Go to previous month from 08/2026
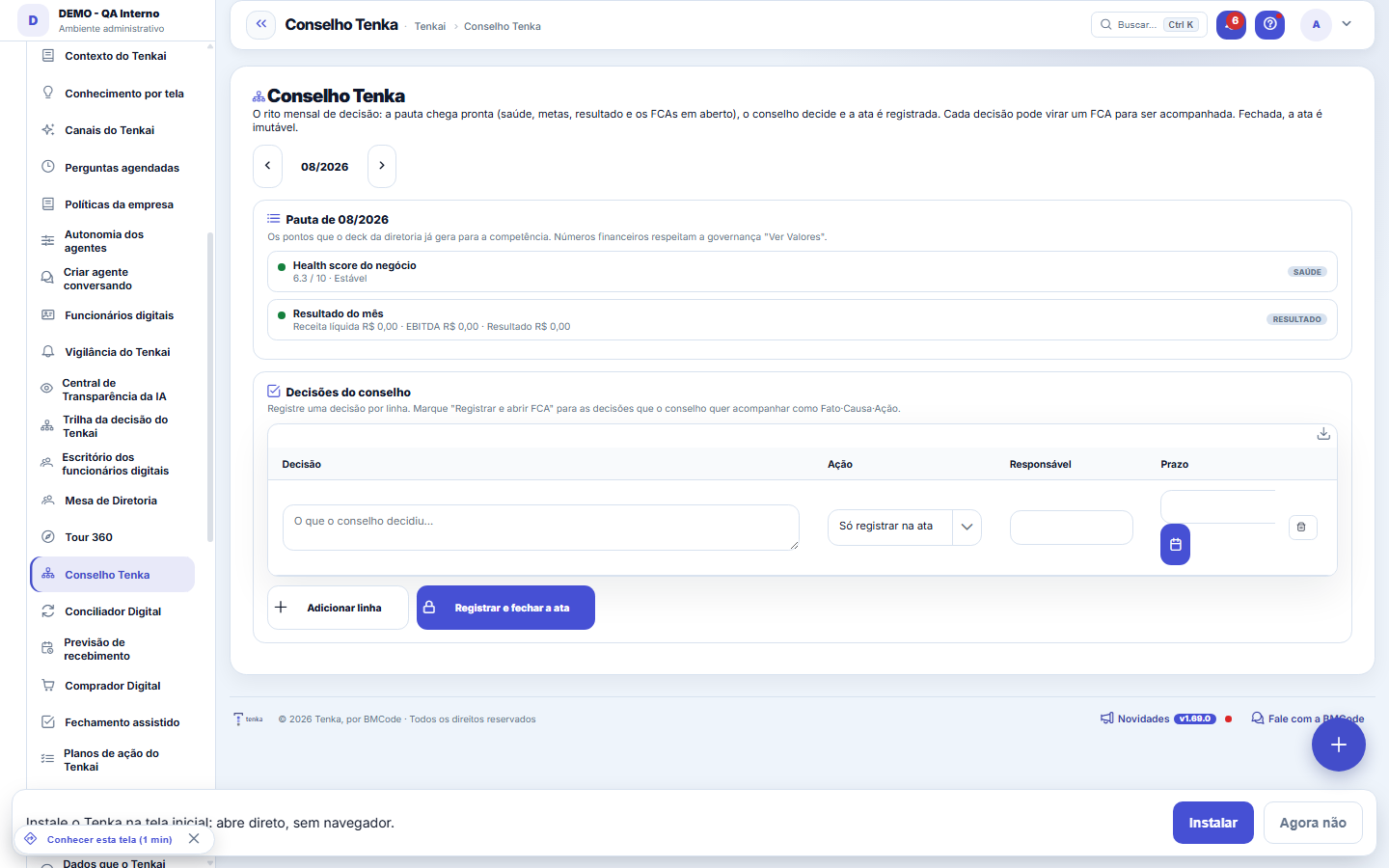 (x=267, y=166)
